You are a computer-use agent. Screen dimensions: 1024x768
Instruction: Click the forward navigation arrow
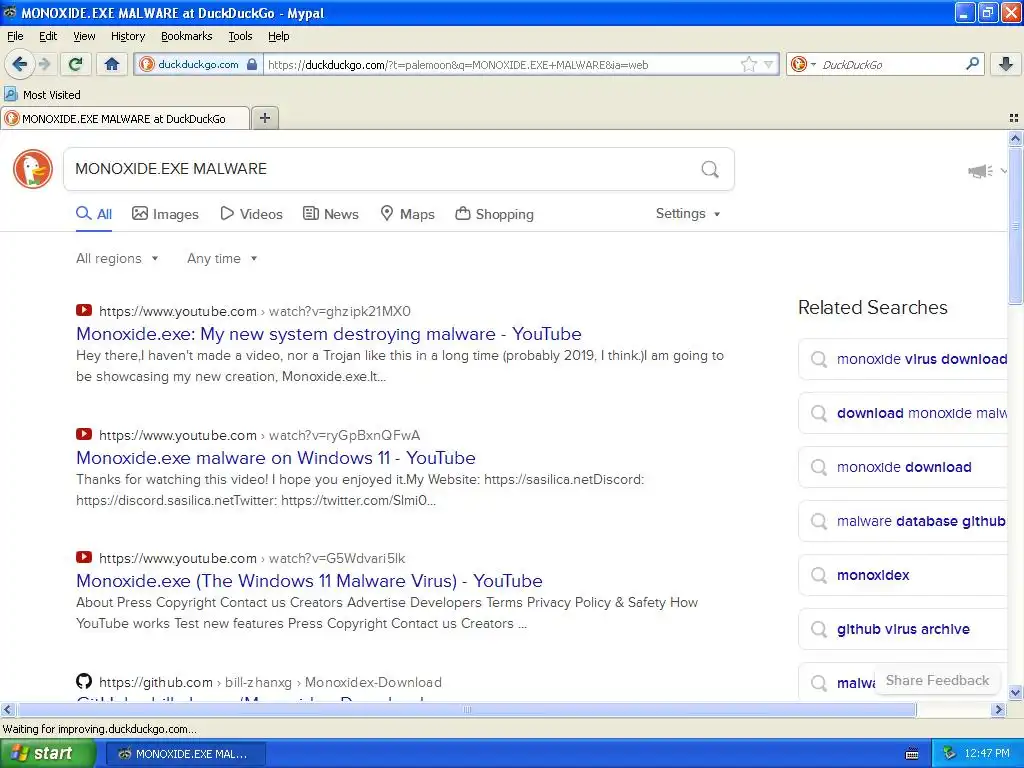tap(44, 64)
